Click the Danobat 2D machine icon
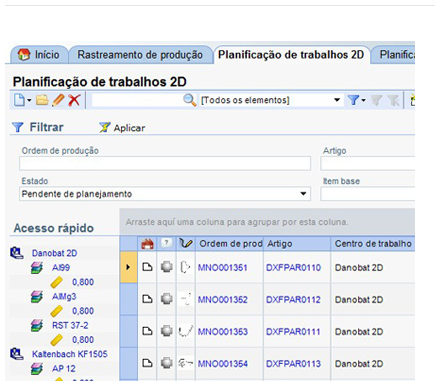Screen dimensions: 435x382 click(x=17, y=253)
